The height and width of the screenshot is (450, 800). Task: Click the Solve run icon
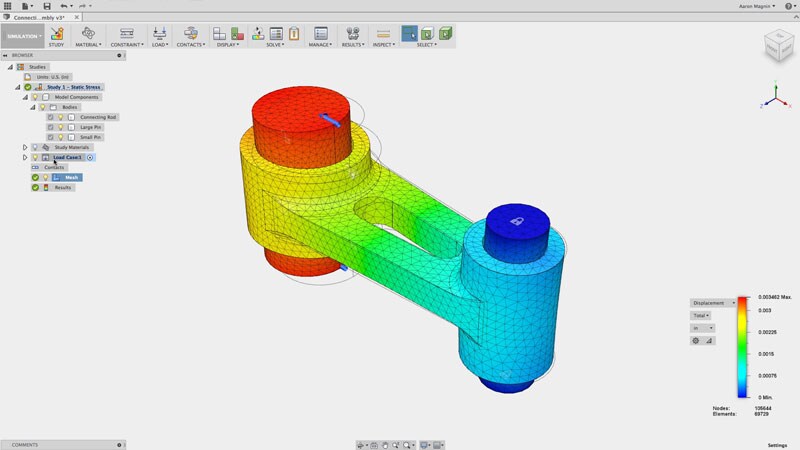[258, 34]
